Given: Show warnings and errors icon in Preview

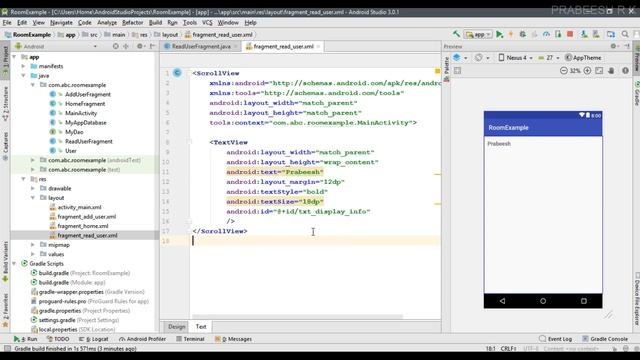Looking at the screenshot, I should tap(625, 71).
